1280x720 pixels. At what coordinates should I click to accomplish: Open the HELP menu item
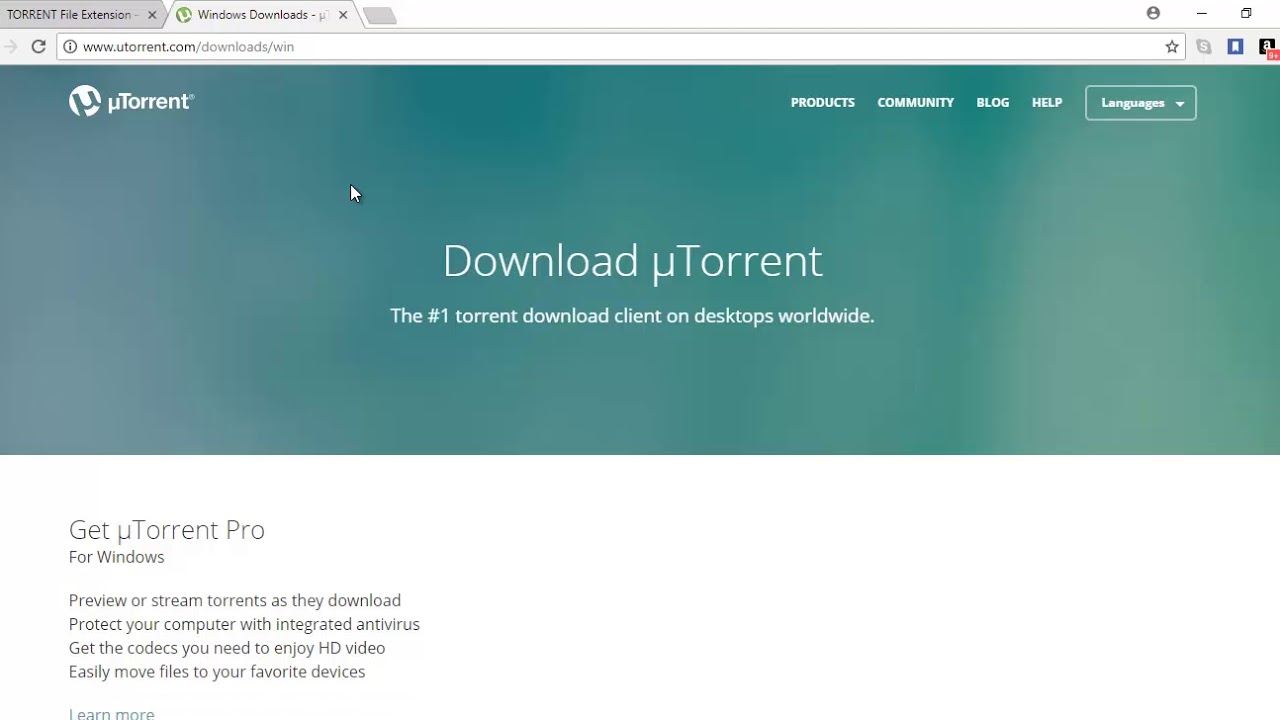click(1047, 102)
